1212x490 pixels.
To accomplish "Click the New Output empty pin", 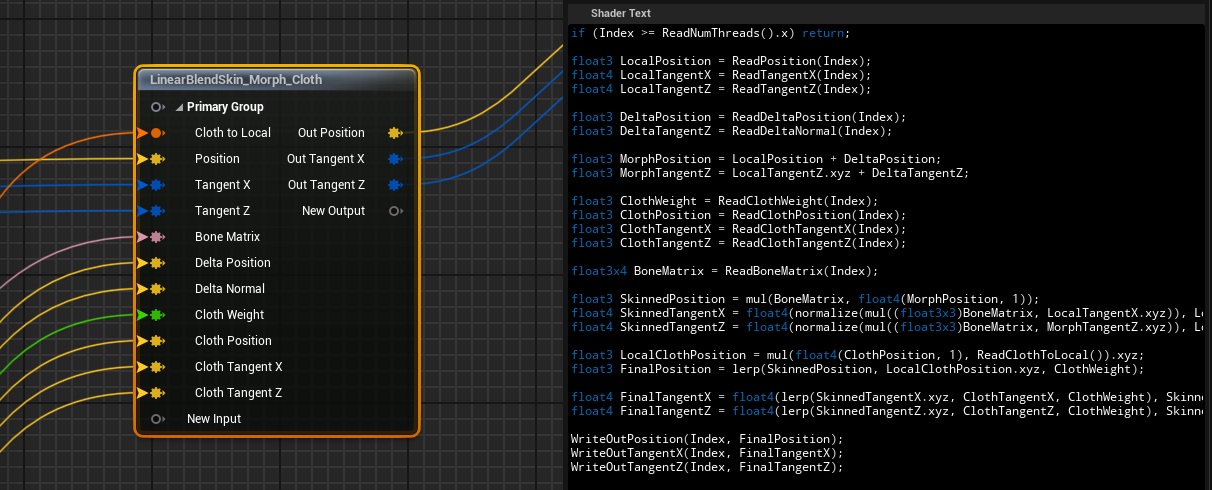I will coord(395,211).
